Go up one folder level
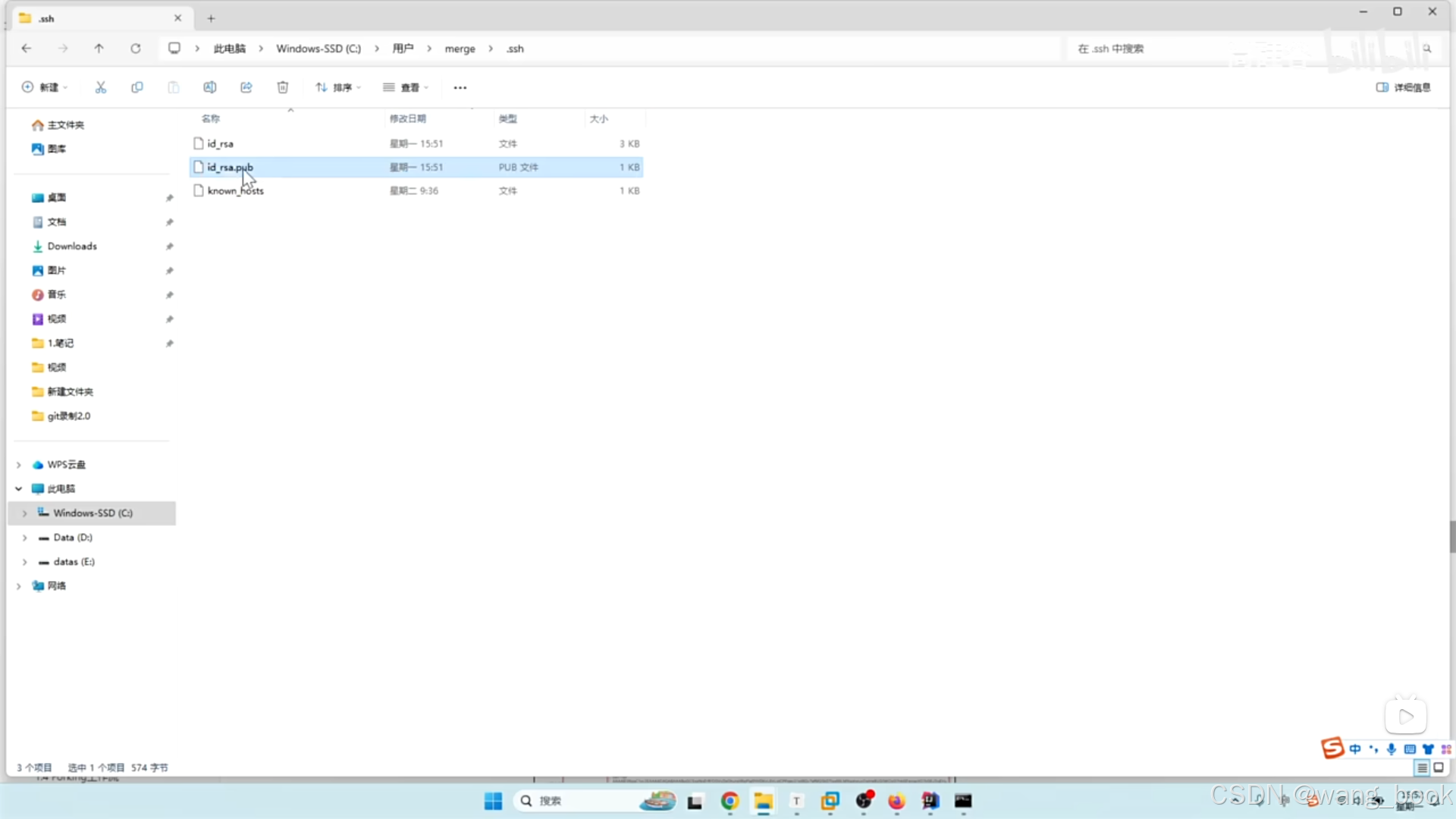The height and width of the screenshot is (819, 1456). [x=99, y=49]
